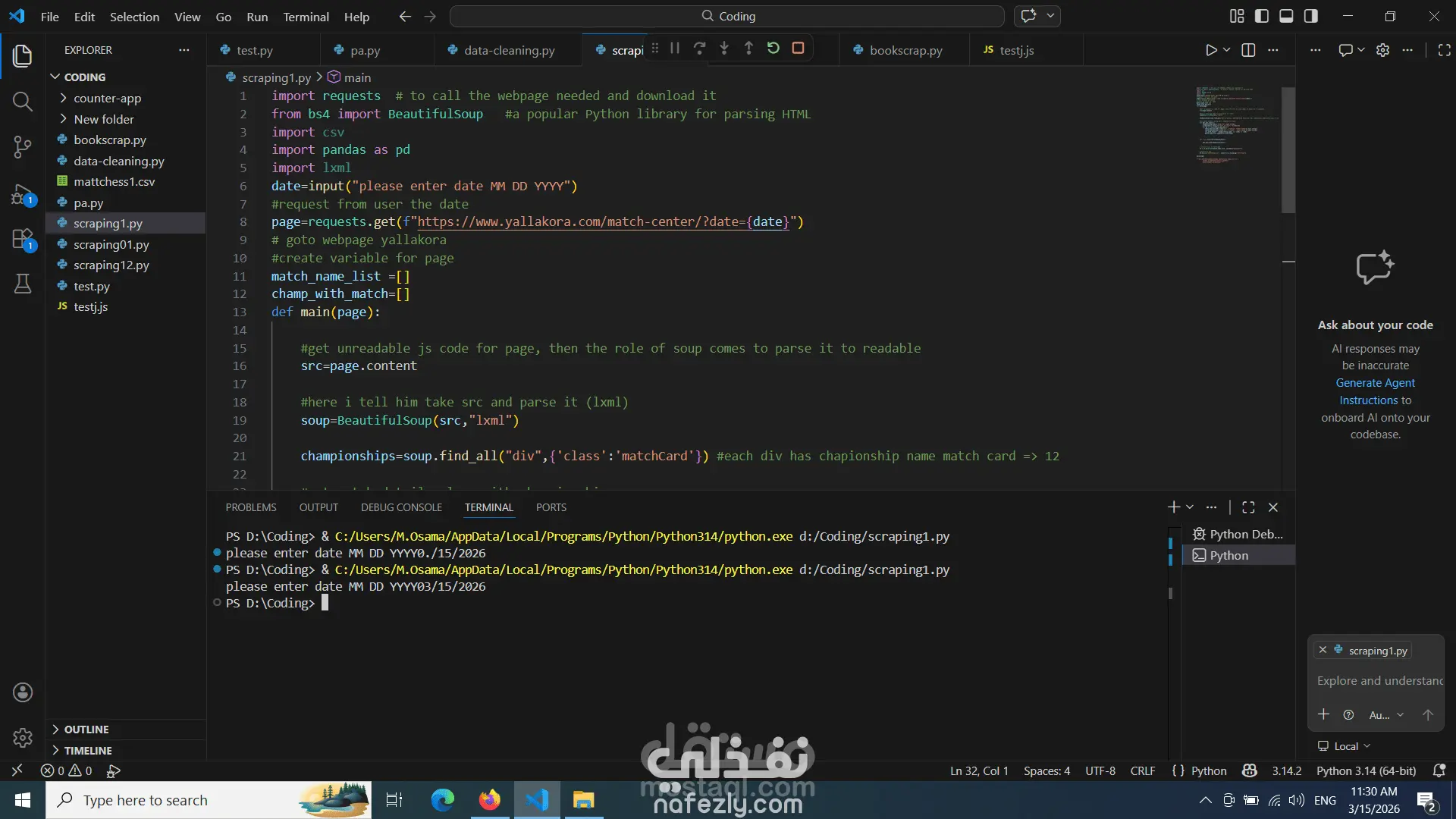Image resolution: width=1456 pixels, height=819 pixels.
Task: Click the code minimap preview
Action: pyautogui.click(x=1236, y=124)
